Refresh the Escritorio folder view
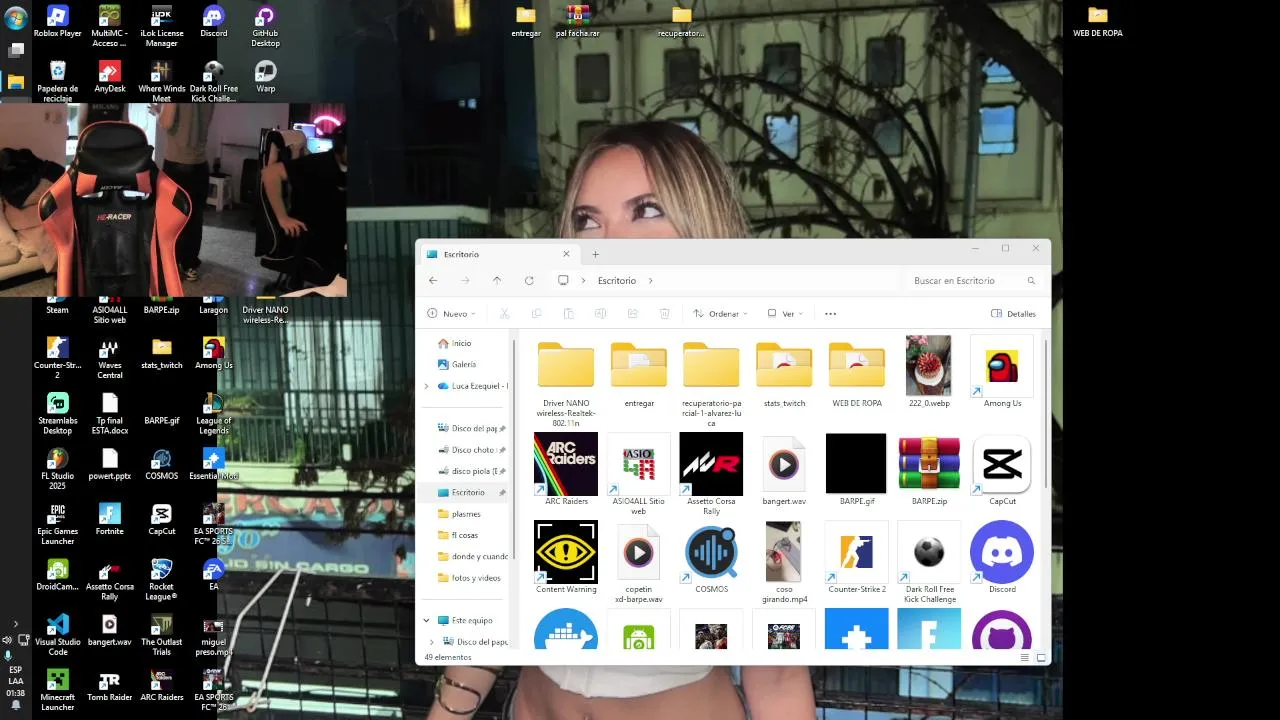 click(x=529, y=281)
